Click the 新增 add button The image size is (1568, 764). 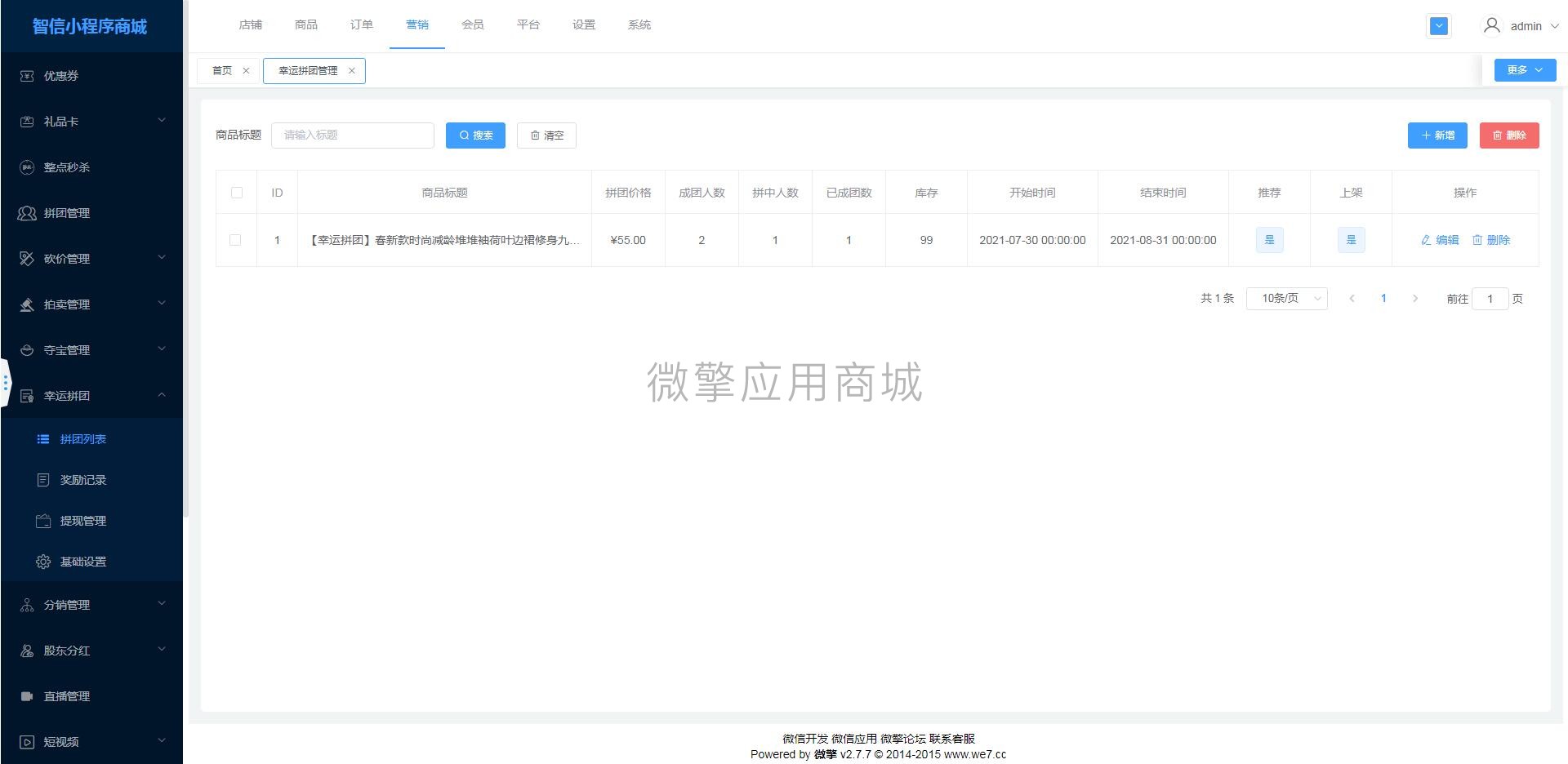pyautogui.click(x=1437, y=135)
